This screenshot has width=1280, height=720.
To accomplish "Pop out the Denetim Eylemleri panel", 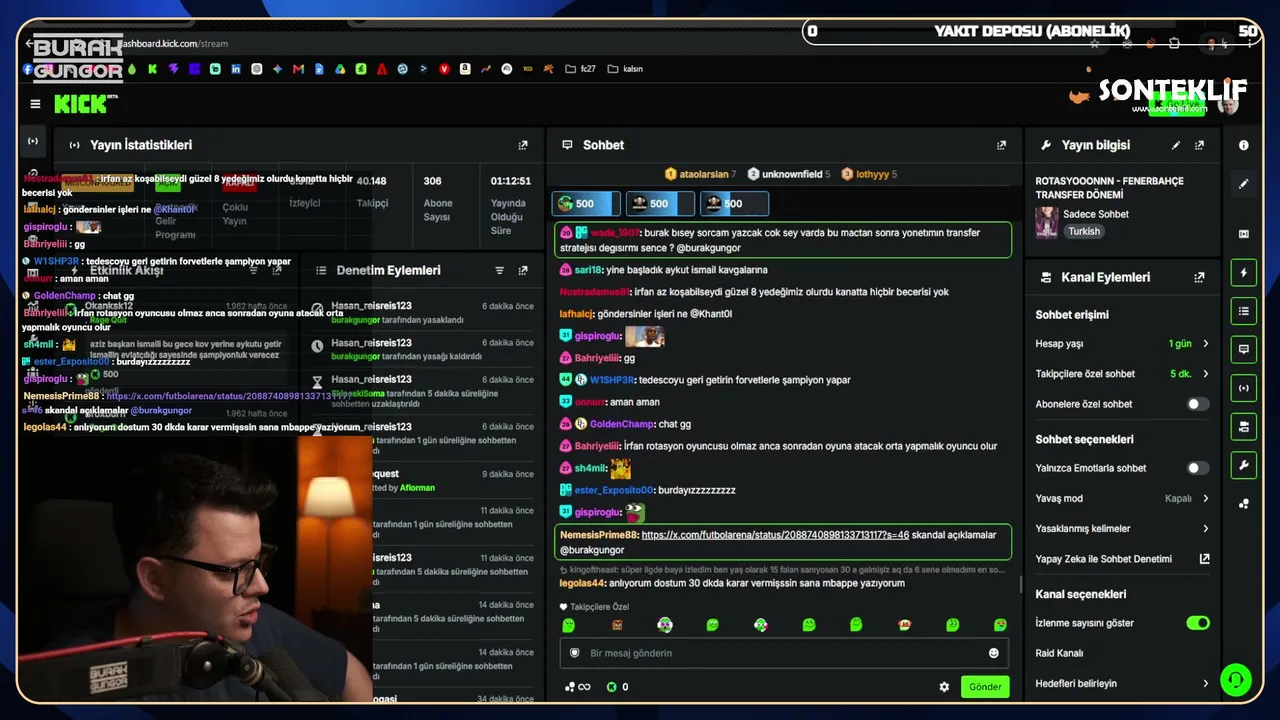I will coord(523,270).
